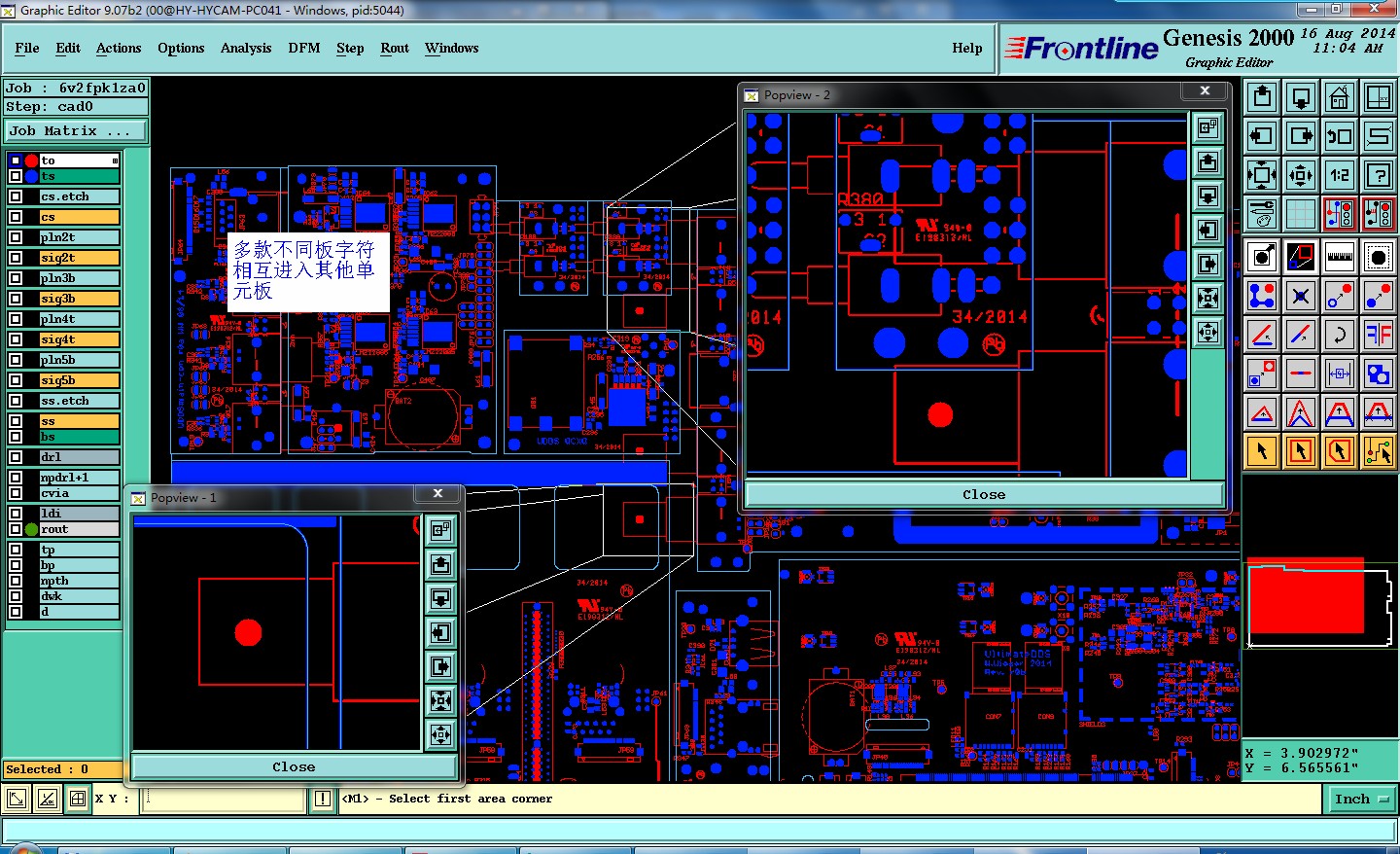This screenshot has height=854, width=1400.
Task: Click the top pan-up icon in Popview - 1
Action: click(x=440, y=564)
